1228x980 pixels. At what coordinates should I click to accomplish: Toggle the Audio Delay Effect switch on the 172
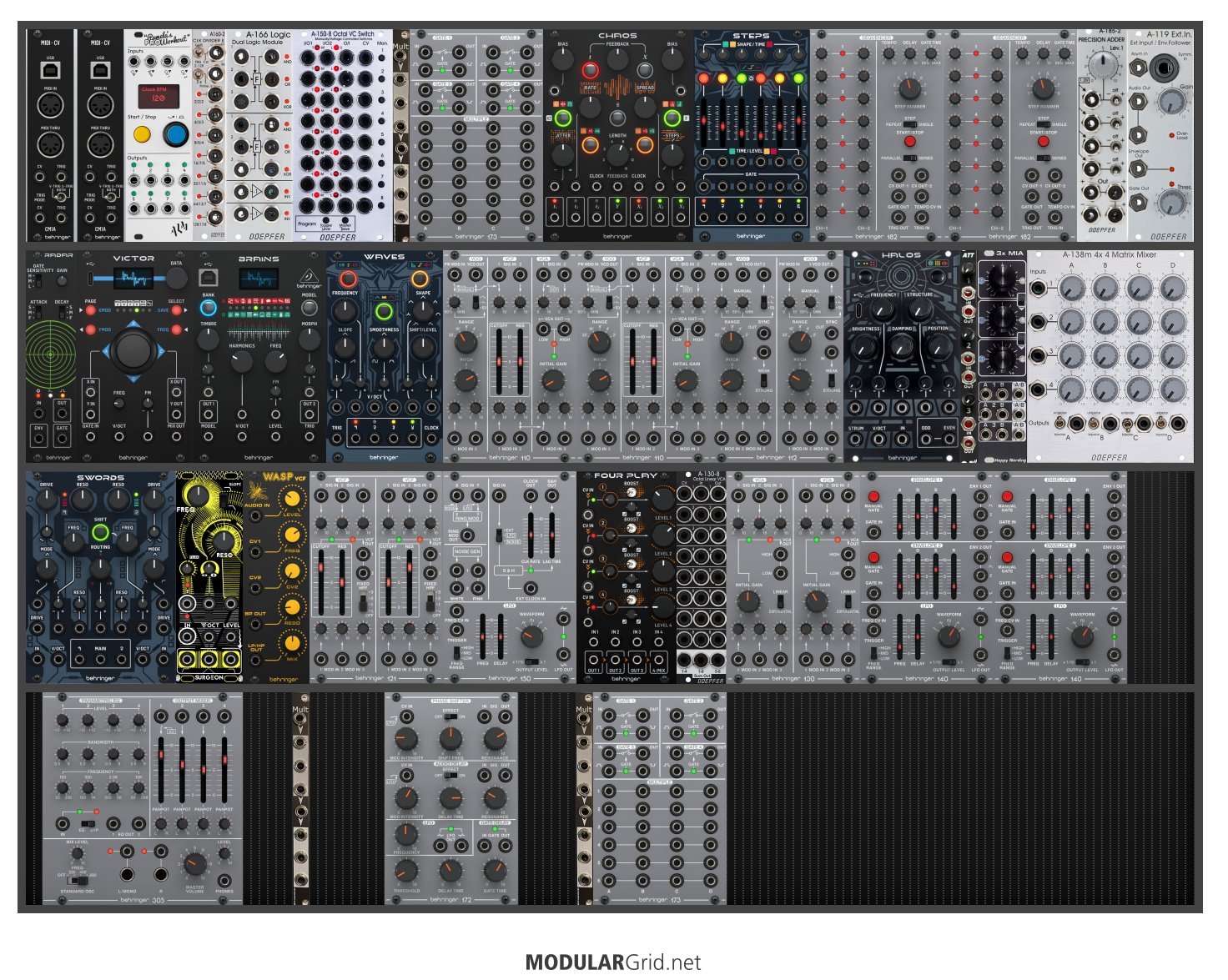pyautogui.click(x=450, y=776)
